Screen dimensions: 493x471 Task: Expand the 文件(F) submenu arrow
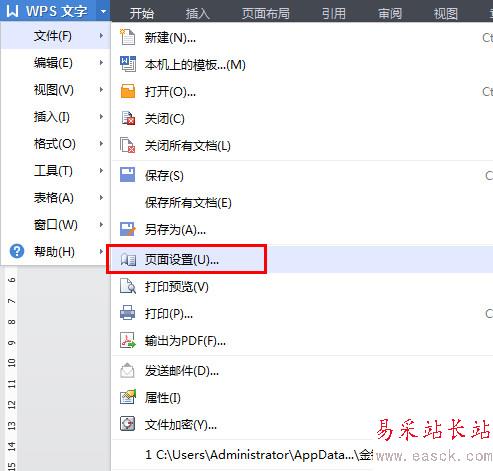point(101,35)
